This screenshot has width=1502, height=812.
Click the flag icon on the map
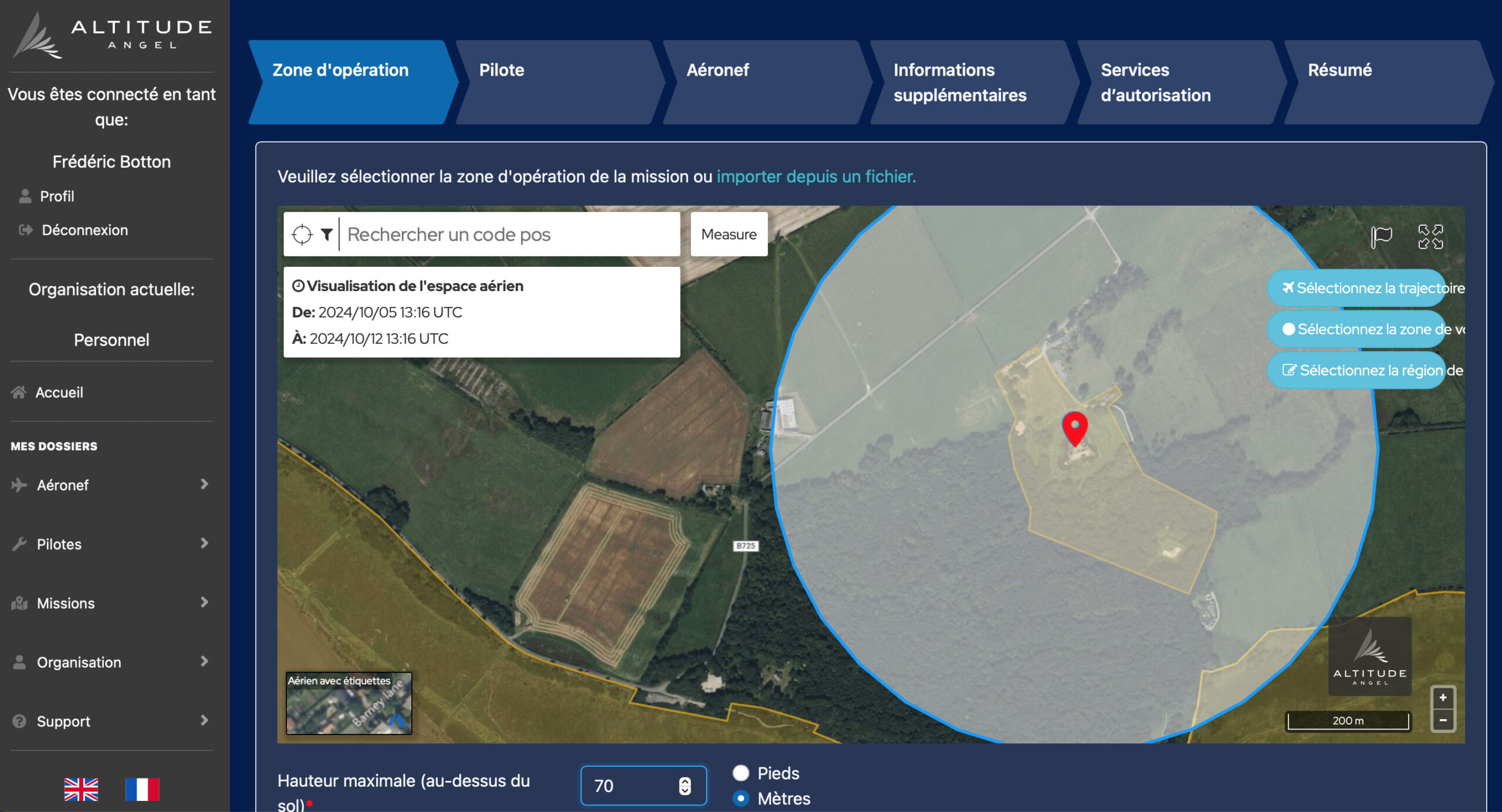1381,237
